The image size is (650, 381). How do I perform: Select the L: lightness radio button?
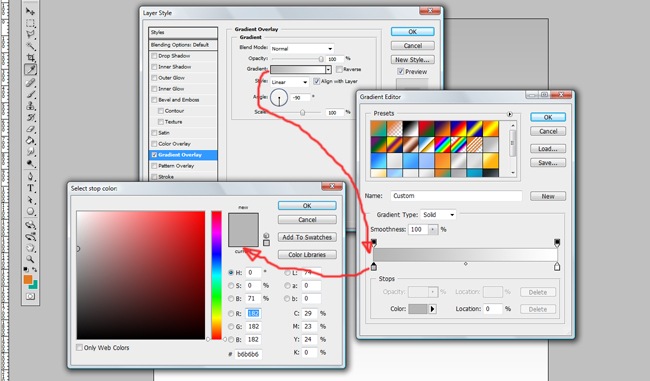[x=287, y=273]
